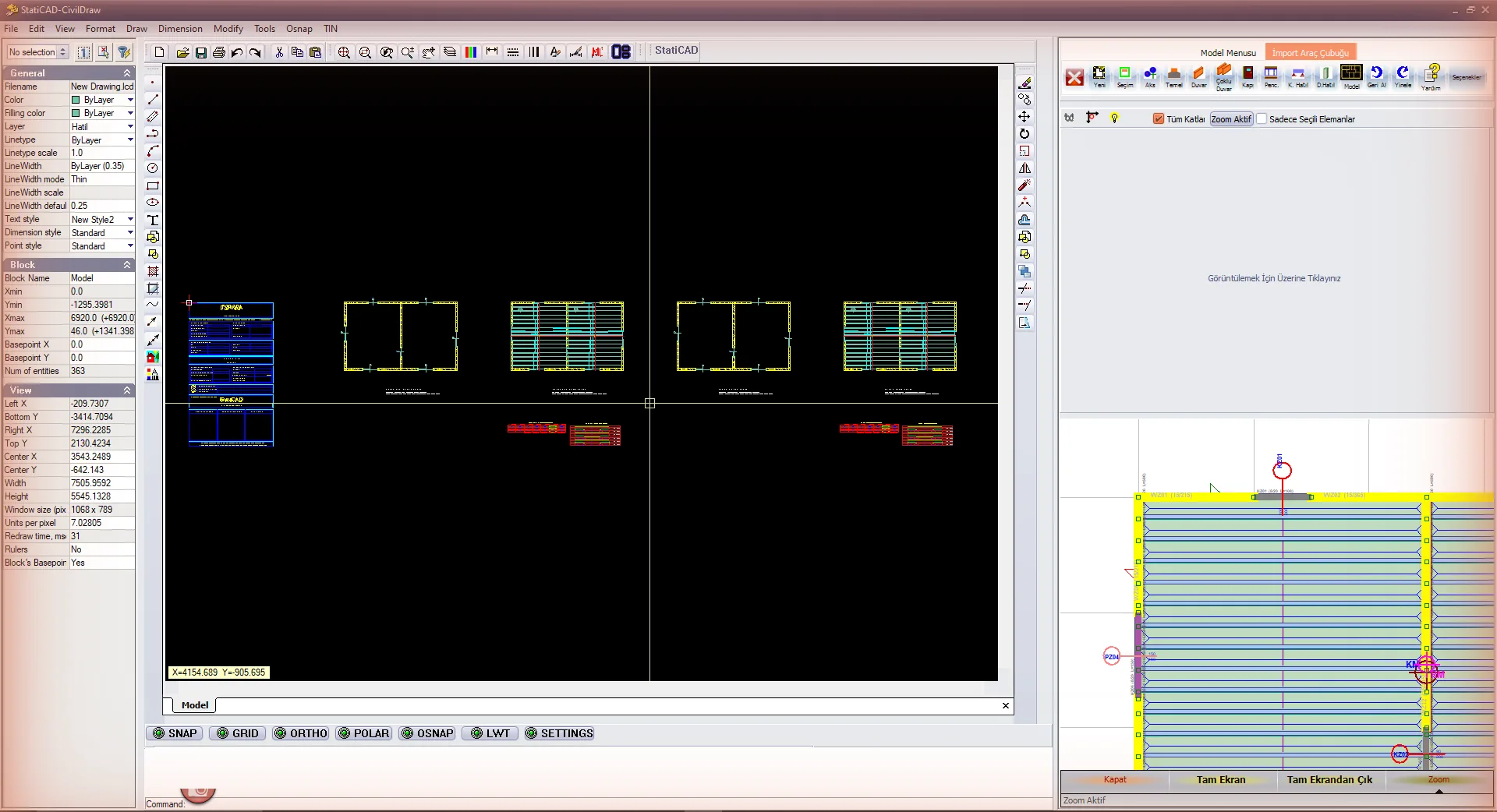The width and height of the screenshot is (1497, 812).
Task: Open the Modify menu
Action: tap(228, 29)
